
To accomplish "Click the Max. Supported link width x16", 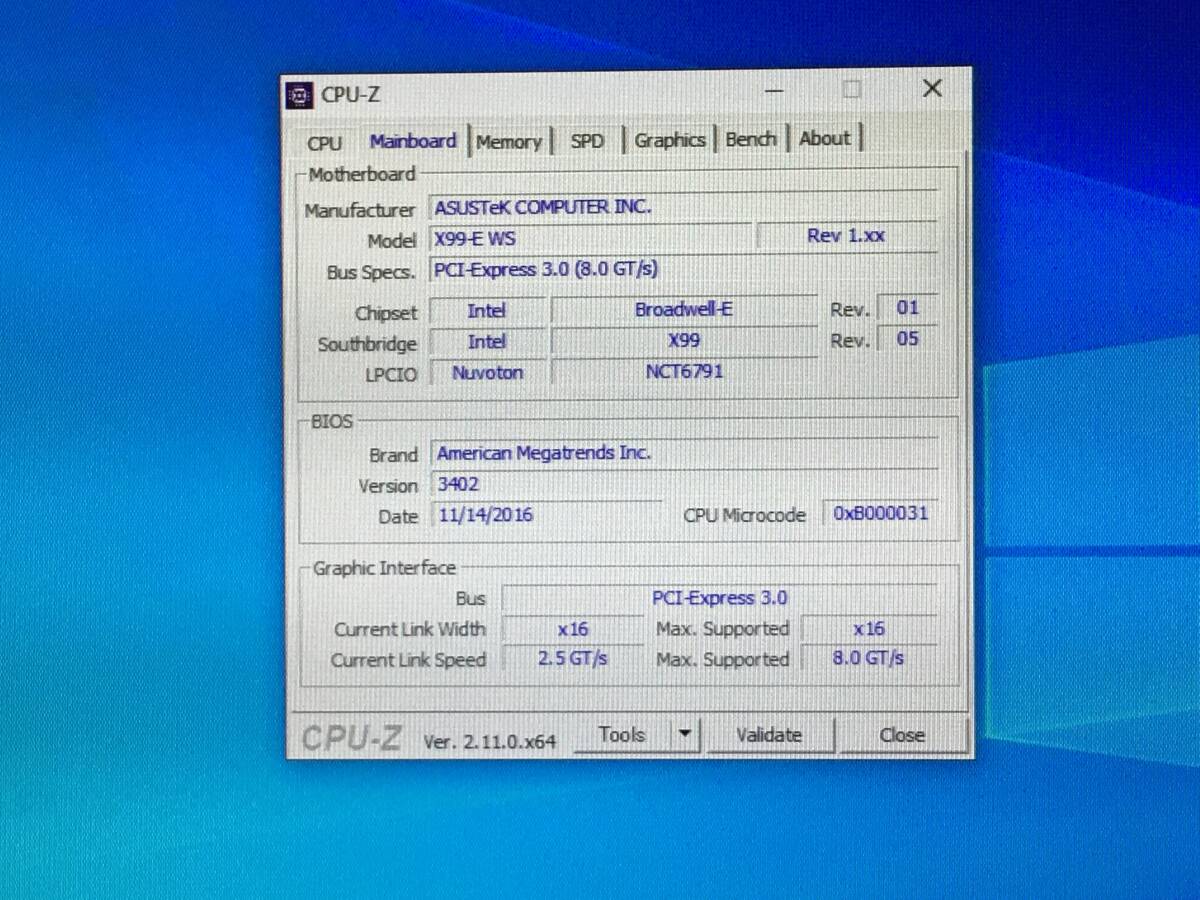I will [869, 628].
